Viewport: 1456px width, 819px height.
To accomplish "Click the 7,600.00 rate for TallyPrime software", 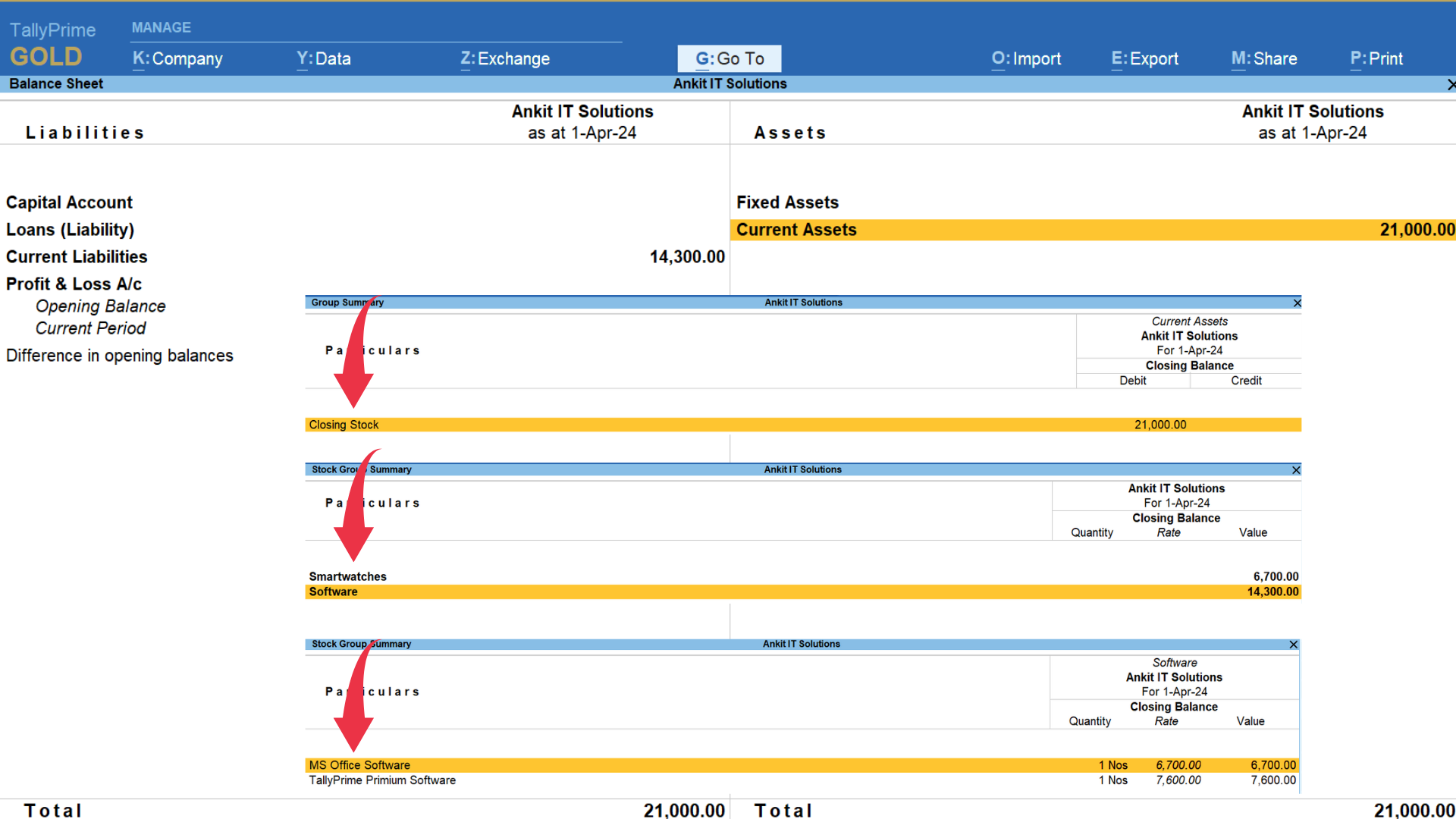I will click(1178, 780).
